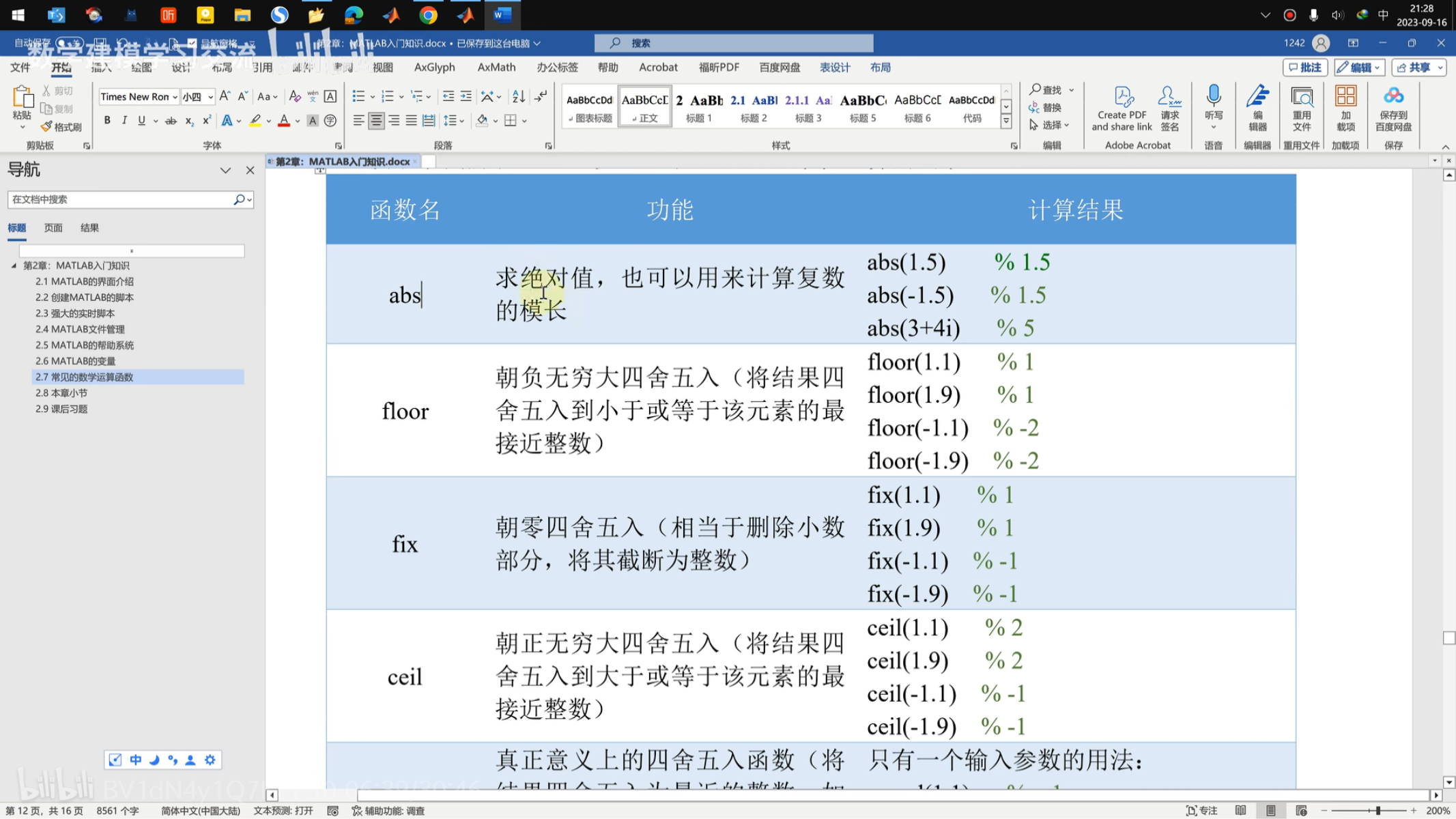1456x819 pixels.
Task: Click the Share button
Action: (1418, 67)
